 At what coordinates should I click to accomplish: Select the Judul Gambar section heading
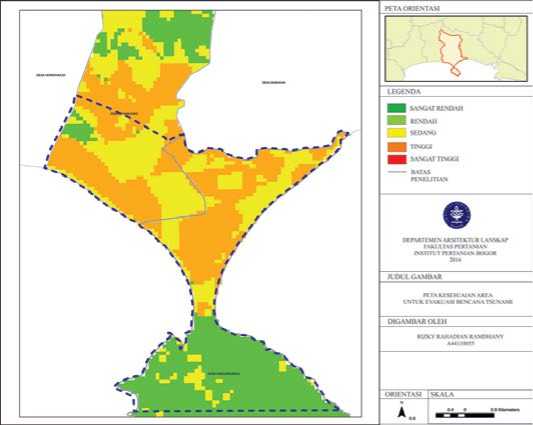click(414, 277)
